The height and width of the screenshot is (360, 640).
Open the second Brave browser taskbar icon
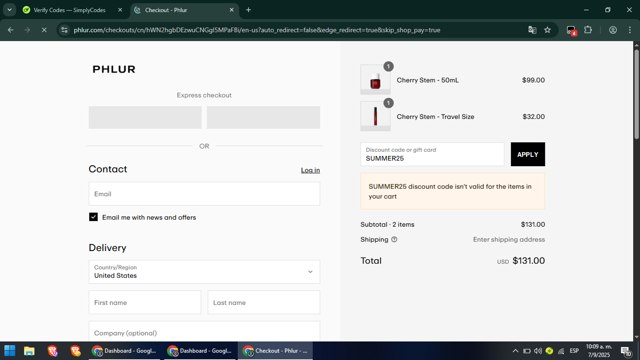[76, 351]
